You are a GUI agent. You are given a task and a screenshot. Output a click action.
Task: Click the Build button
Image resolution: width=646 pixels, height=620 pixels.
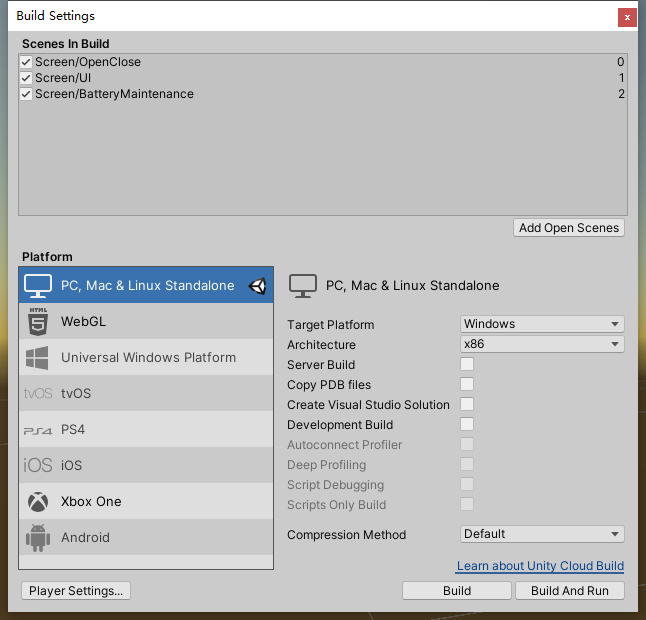pyautogui.click(x=457, y=590)
